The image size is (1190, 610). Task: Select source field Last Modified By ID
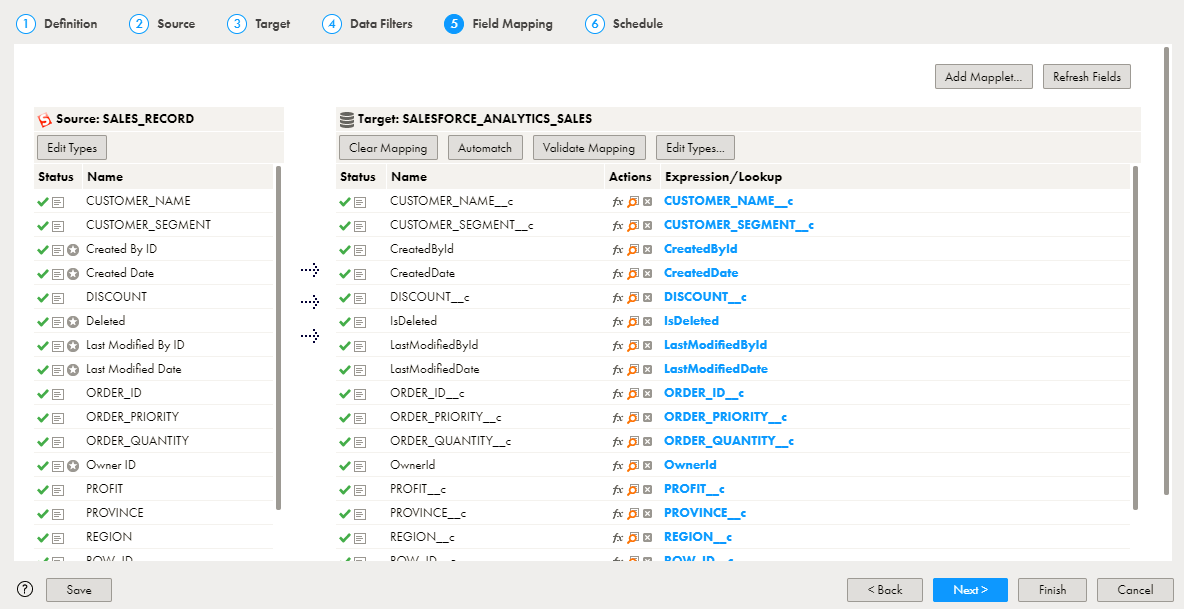tap(135, 345)
